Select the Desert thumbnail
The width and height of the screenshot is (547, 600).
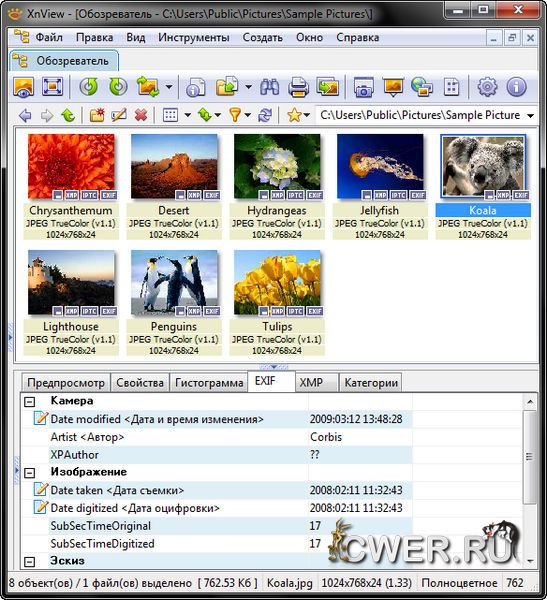174,166
